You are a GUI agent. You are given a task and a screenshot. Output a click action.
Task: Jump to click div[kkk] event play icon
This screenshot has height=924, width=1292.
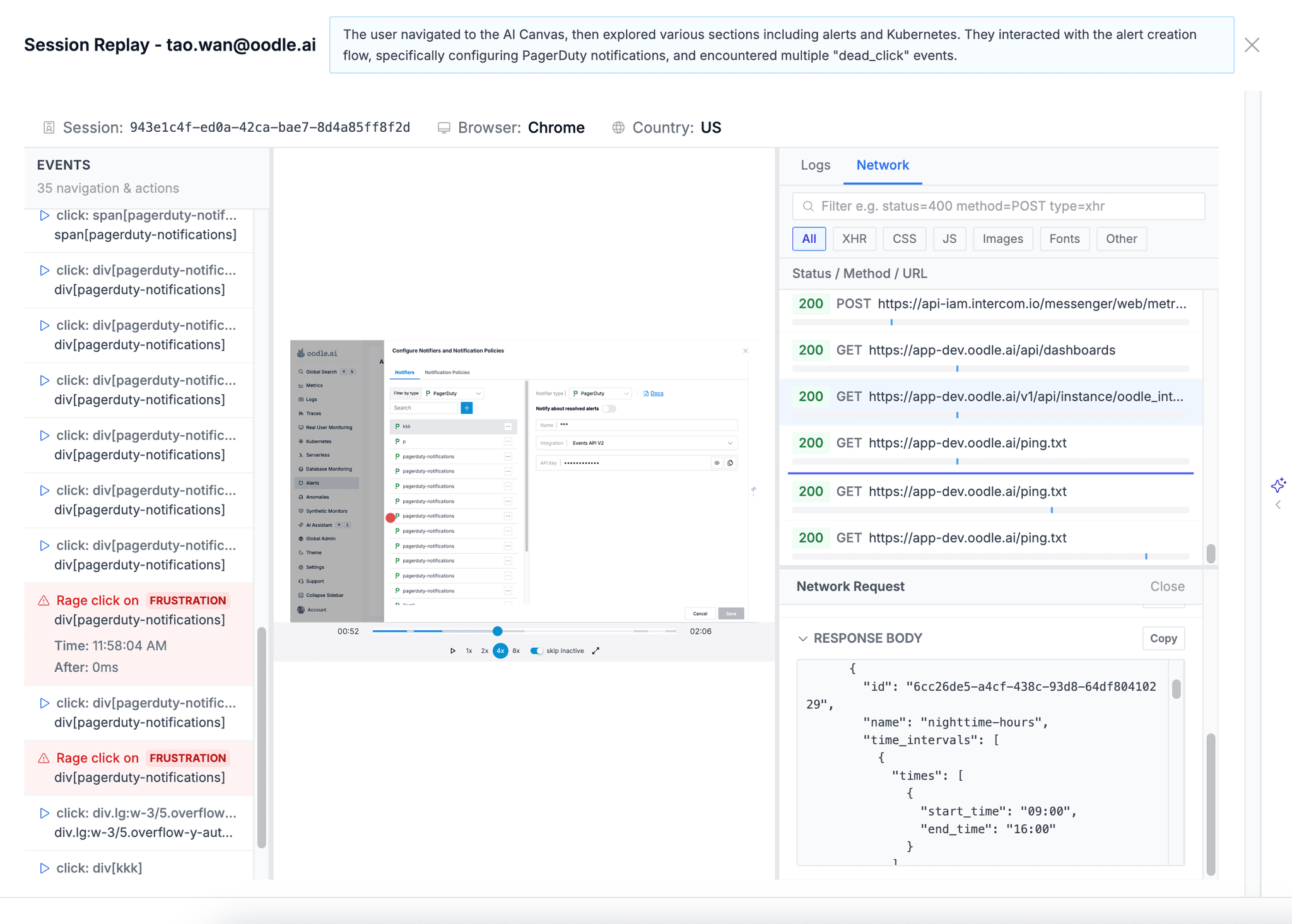44,868
